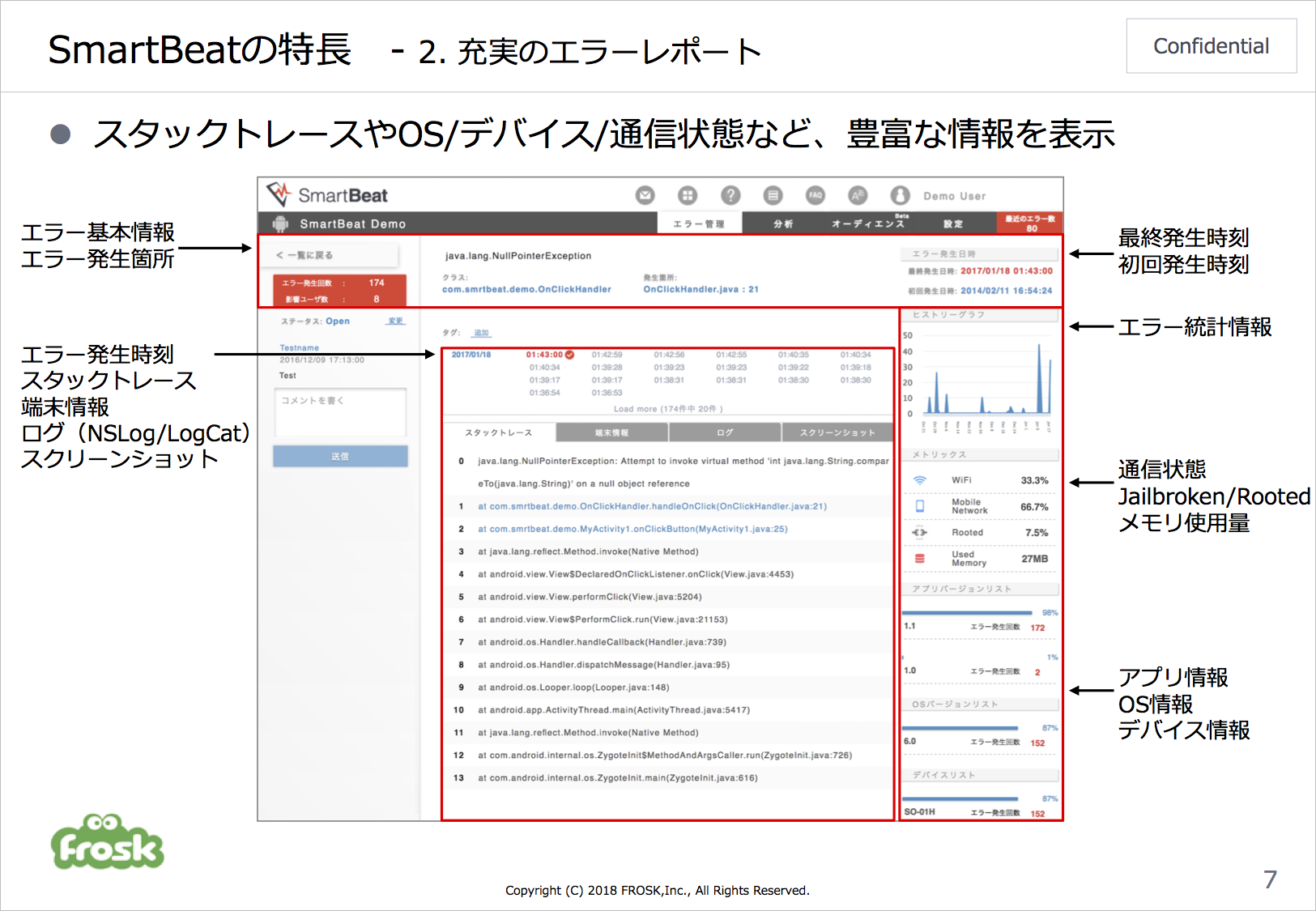
Task: Select the 01:40:34 occurrence in first column
Action: pyautogui.click(x=544, y=368)
